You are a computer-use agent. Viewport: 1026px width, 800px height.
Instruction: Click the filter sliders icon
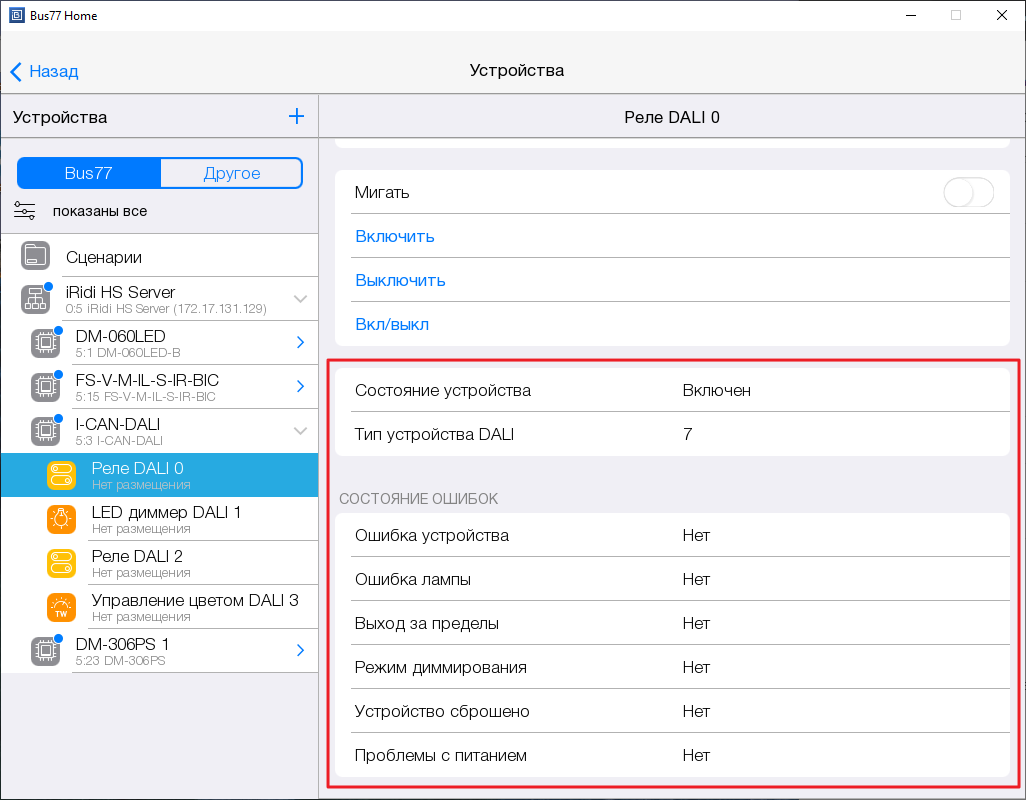25,211
